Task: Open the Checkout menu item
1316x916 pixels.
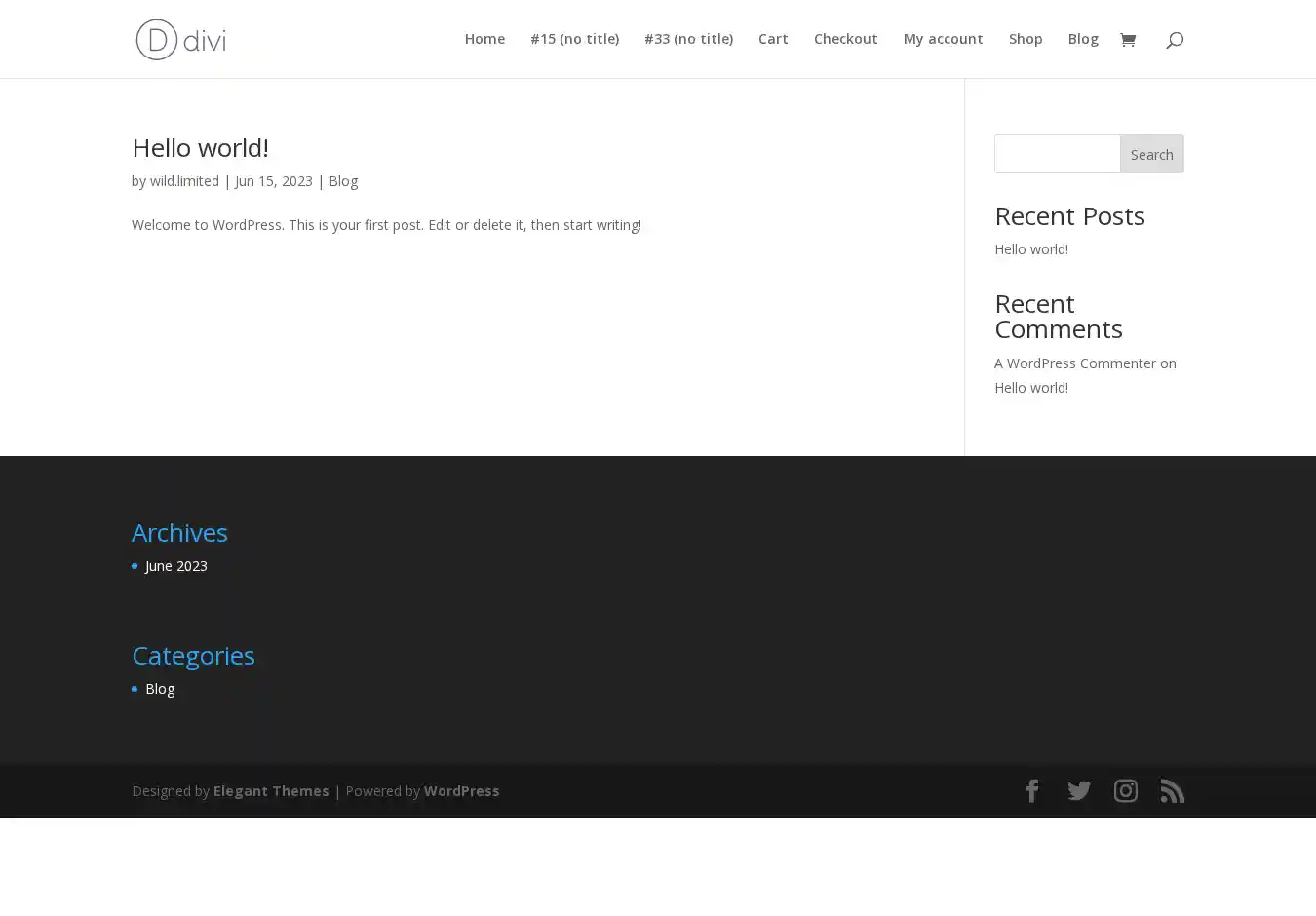Action: click(845, 39)
